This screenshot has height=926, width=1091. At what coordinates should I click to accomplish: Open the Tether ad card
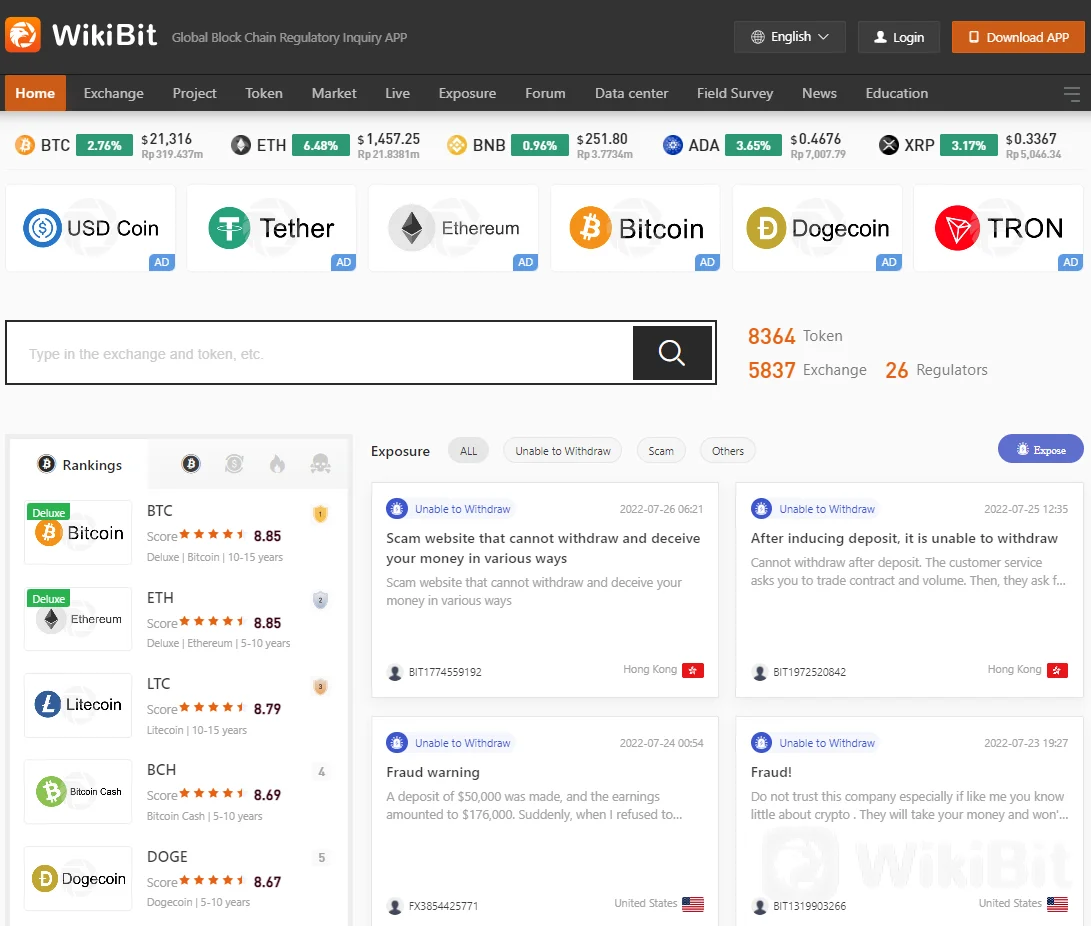click(272, 228)
